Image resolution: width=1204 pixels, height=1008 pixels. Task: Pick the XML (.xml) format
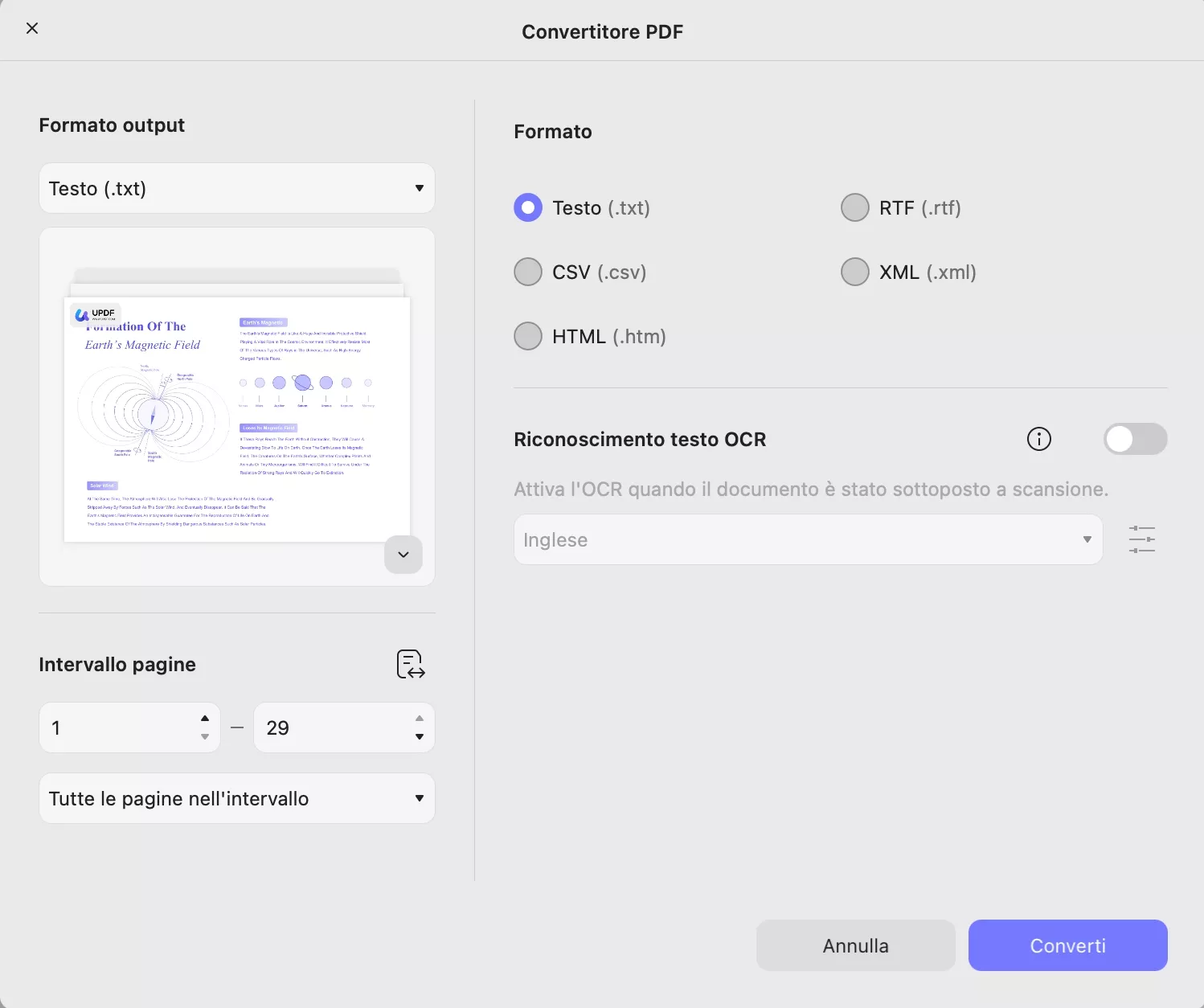(x=855, y=272)
